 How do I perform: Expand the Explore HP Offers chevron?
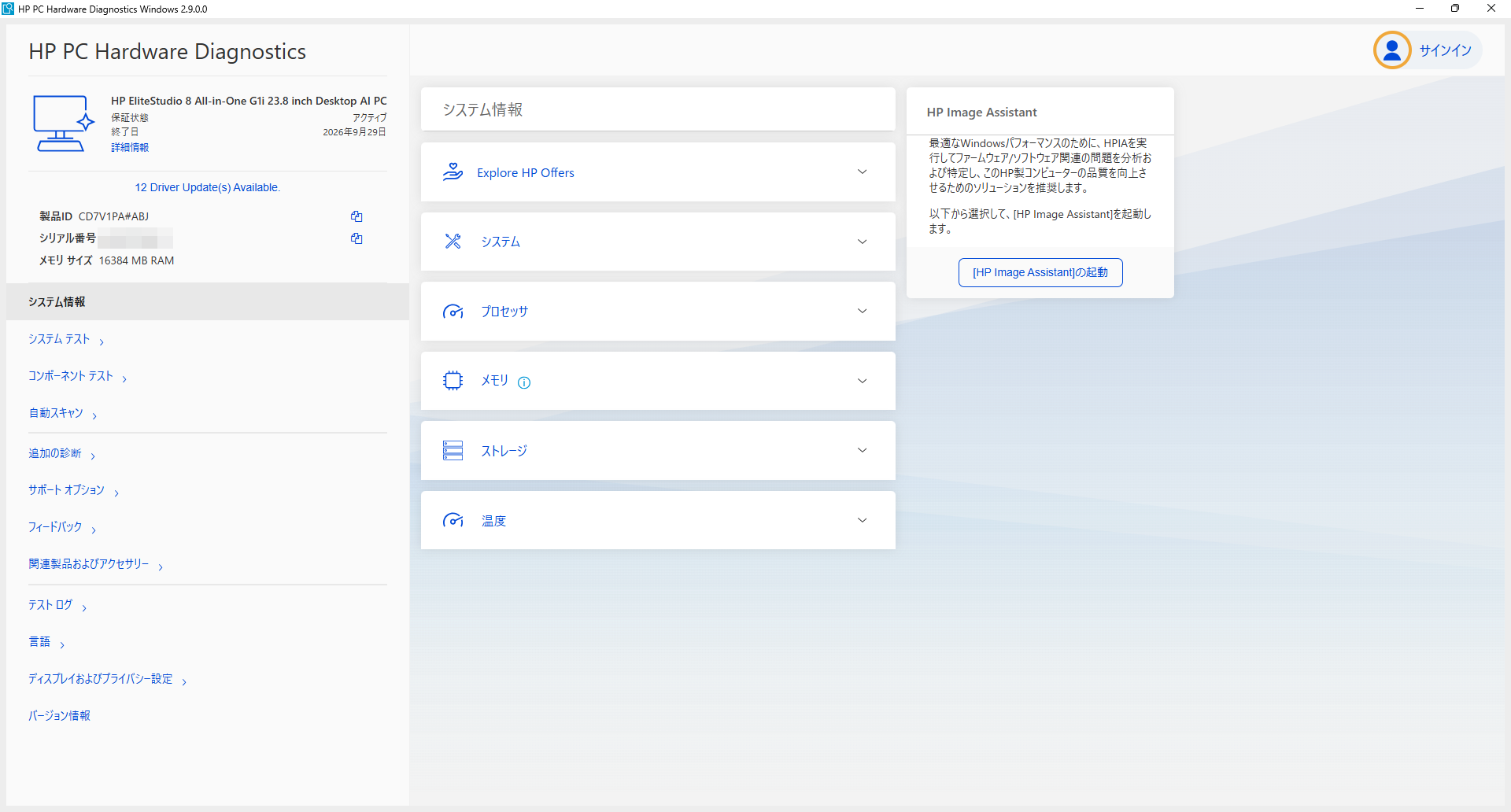pos(862,172)
